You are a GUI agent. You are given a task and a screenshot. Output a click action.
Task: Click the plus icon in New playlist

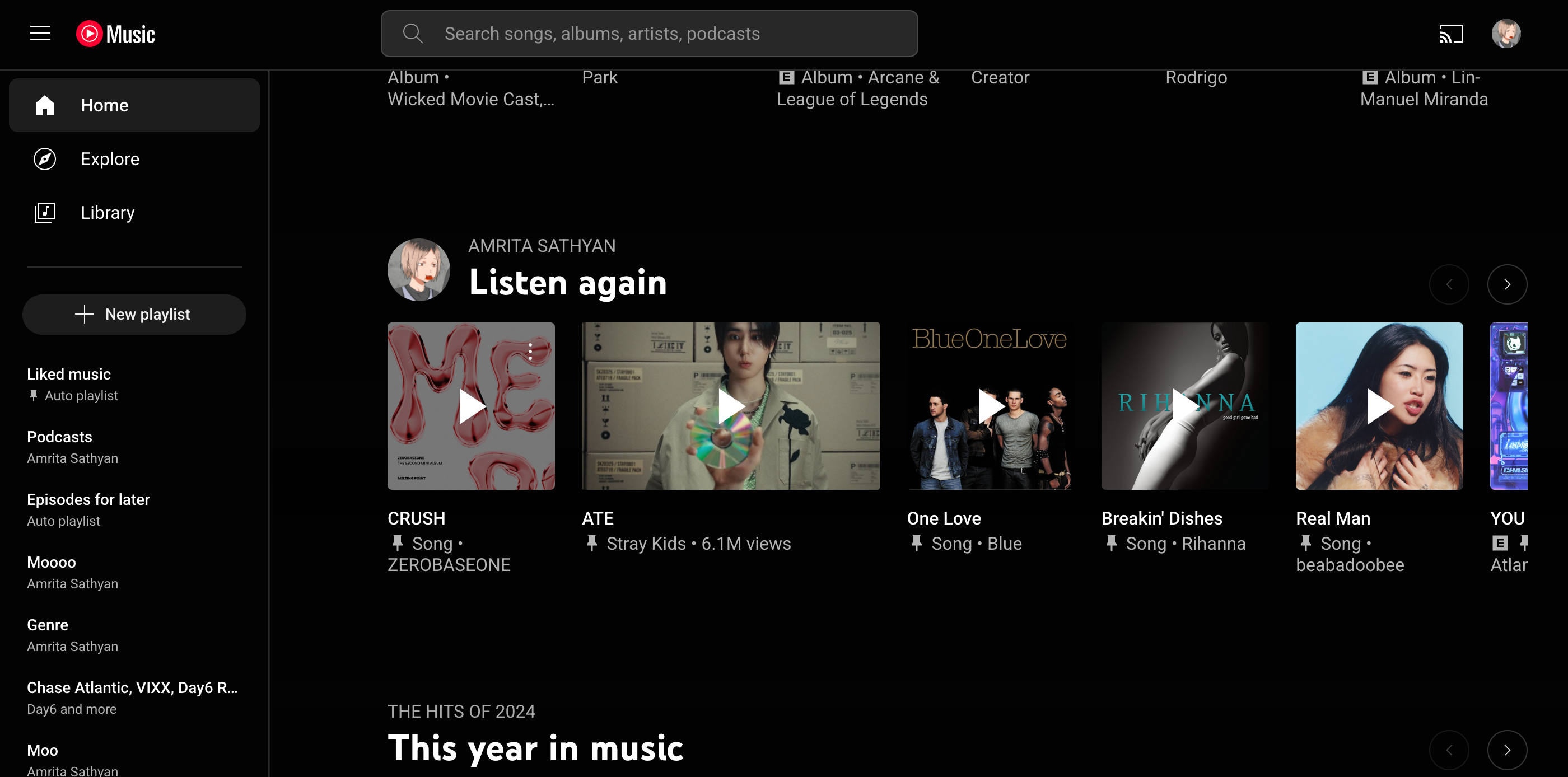tap(84, 315)
